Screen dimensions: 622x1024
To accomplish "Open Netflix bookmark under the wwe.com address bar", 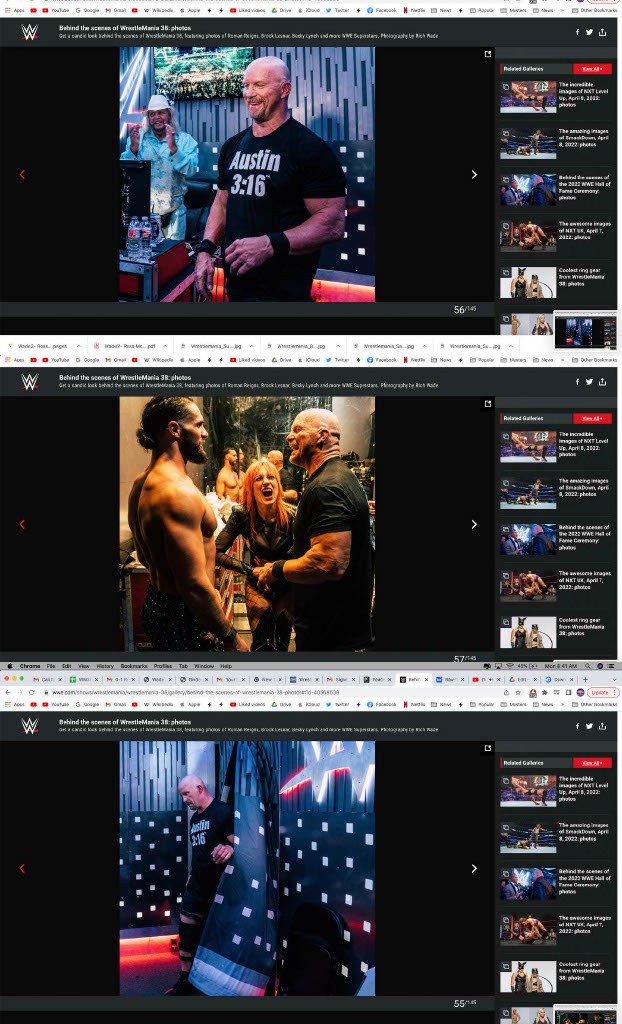I will click(x=416, y=705).
